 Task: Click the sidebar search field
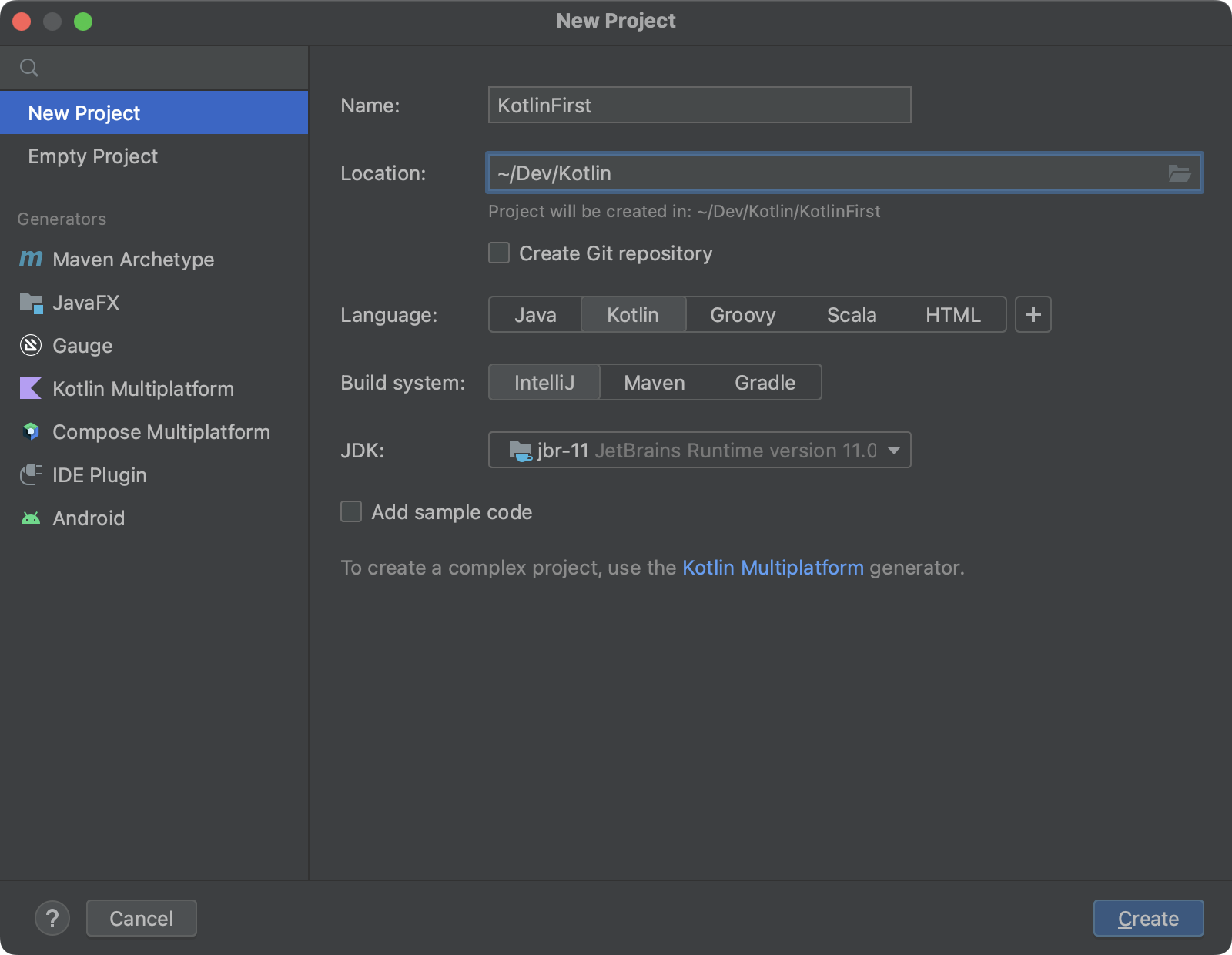154,68
